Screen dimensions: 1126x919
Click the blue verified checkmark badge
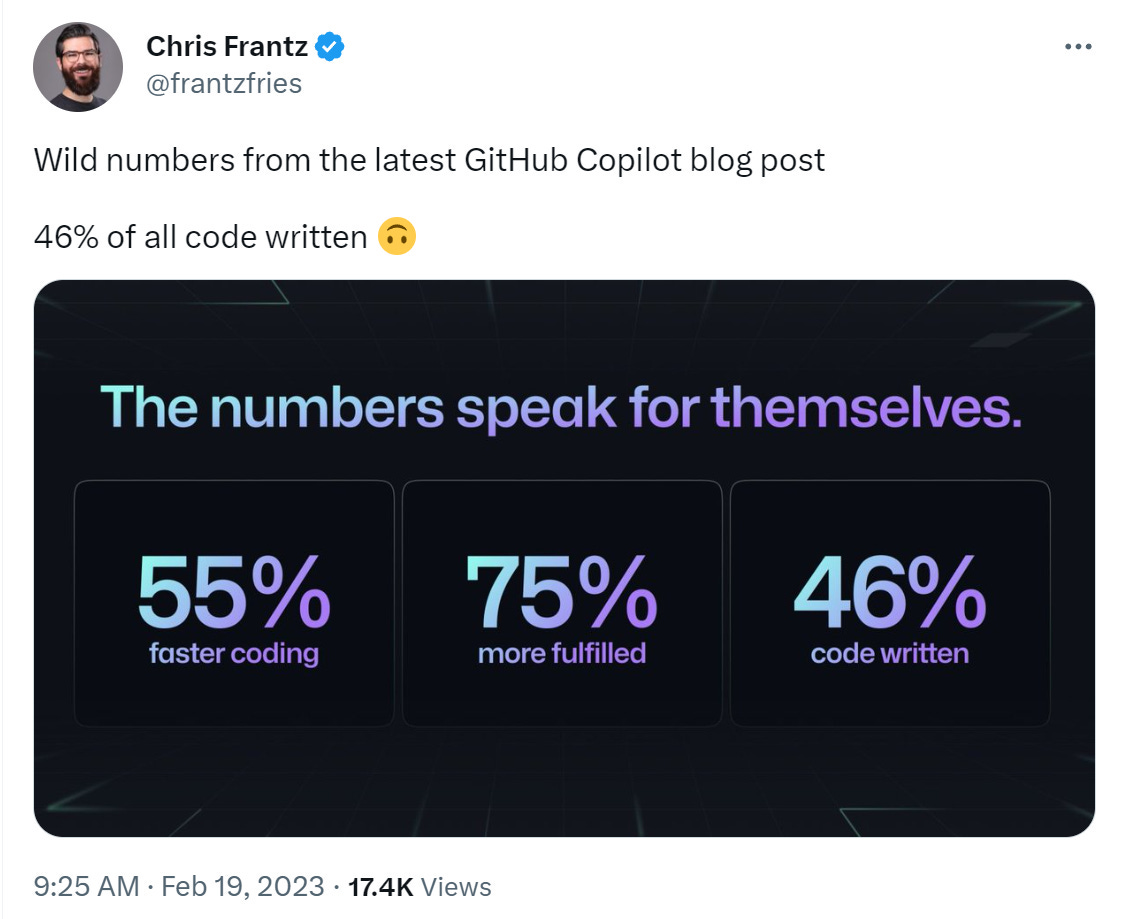click(x=331, y=46)
